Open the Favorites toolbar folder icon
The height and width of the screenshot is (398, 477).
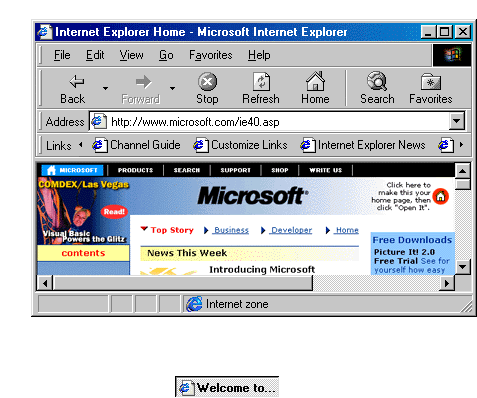(x=431, y=82)
